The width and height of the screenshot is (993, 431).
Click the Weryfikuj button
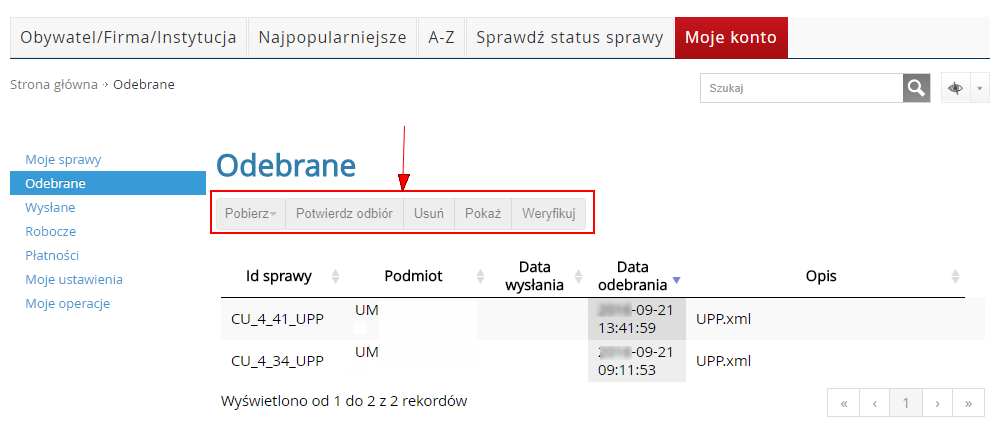click(548, 213)
